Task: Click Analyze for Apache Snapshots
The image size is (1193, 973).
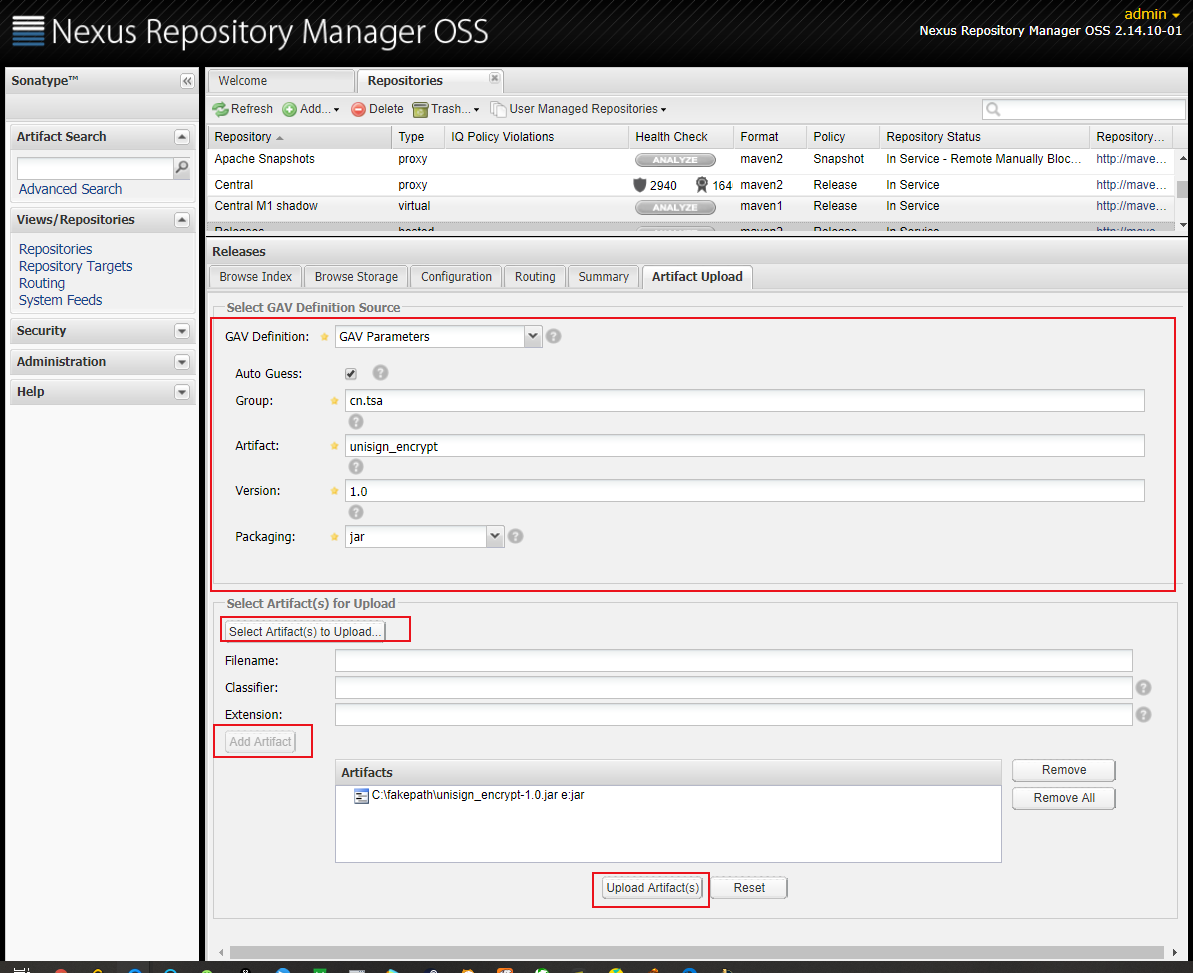Action: (x=675, y=160)
